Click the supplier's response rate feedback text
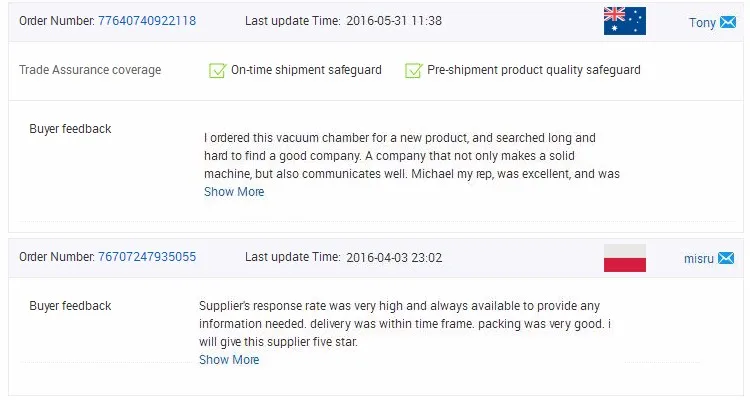Image resolution: width=750 pixels, height=400 pixels. 405,323
